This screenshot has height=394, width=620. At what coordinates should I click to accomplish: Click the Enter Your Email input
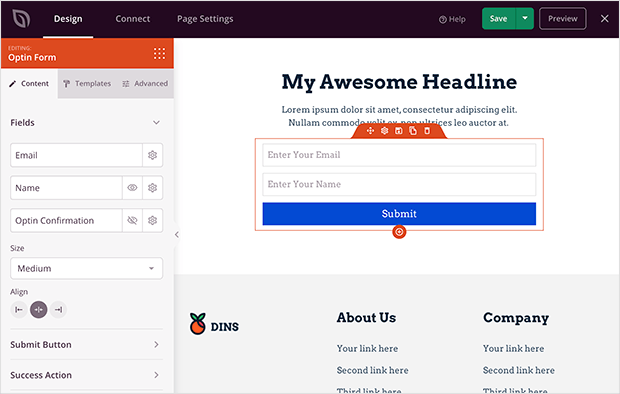click(x=399, y=155)
